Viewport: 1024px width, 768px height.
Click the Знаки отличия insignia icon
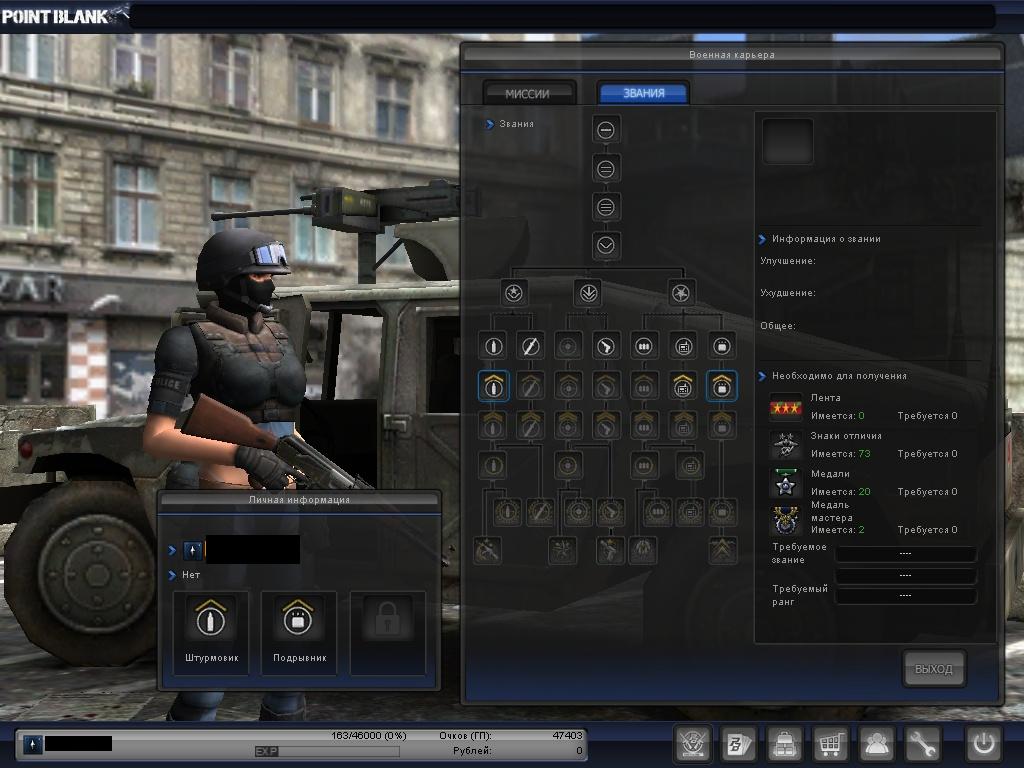(x=785, y=445)
